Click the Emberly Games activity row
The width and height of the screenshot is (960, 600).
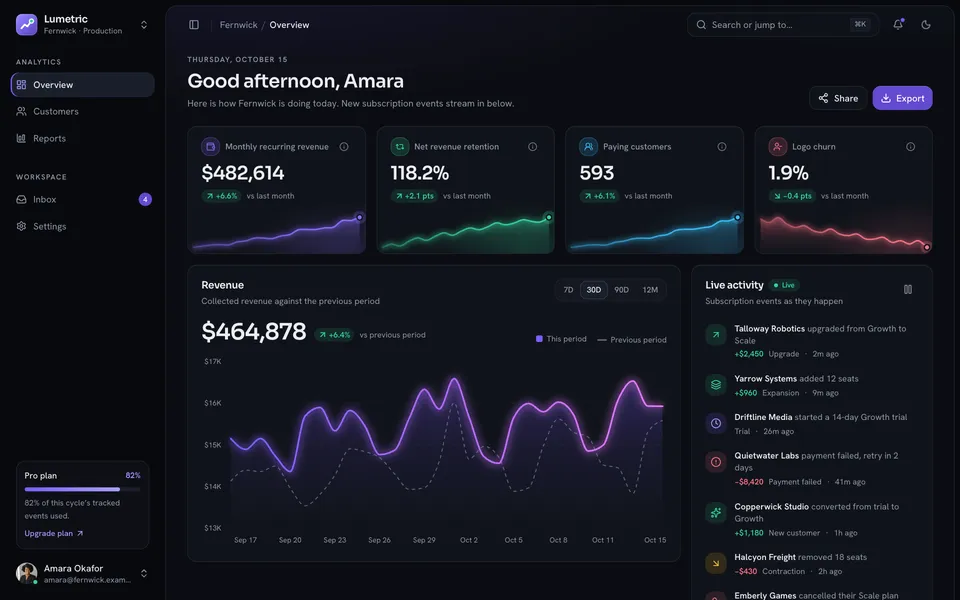click(x=812, y=594)
